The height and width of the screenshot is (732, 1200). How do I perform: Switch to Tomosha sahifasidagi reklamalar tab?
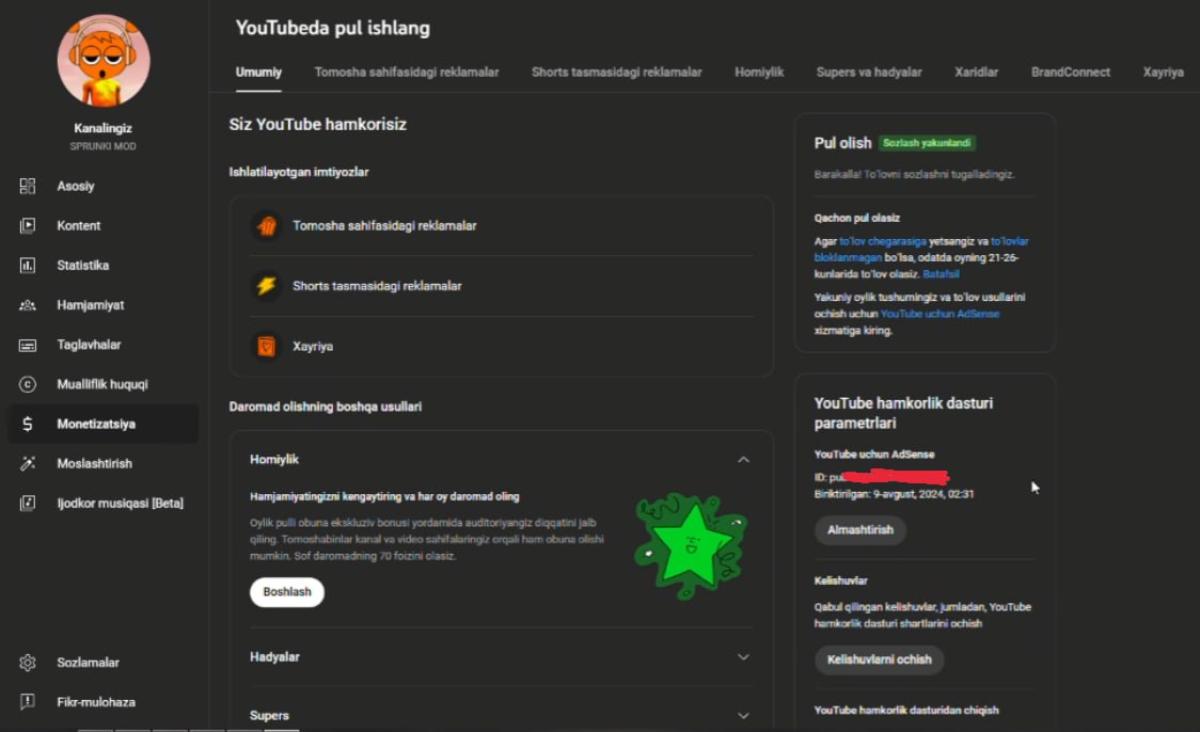pos(407,72)
